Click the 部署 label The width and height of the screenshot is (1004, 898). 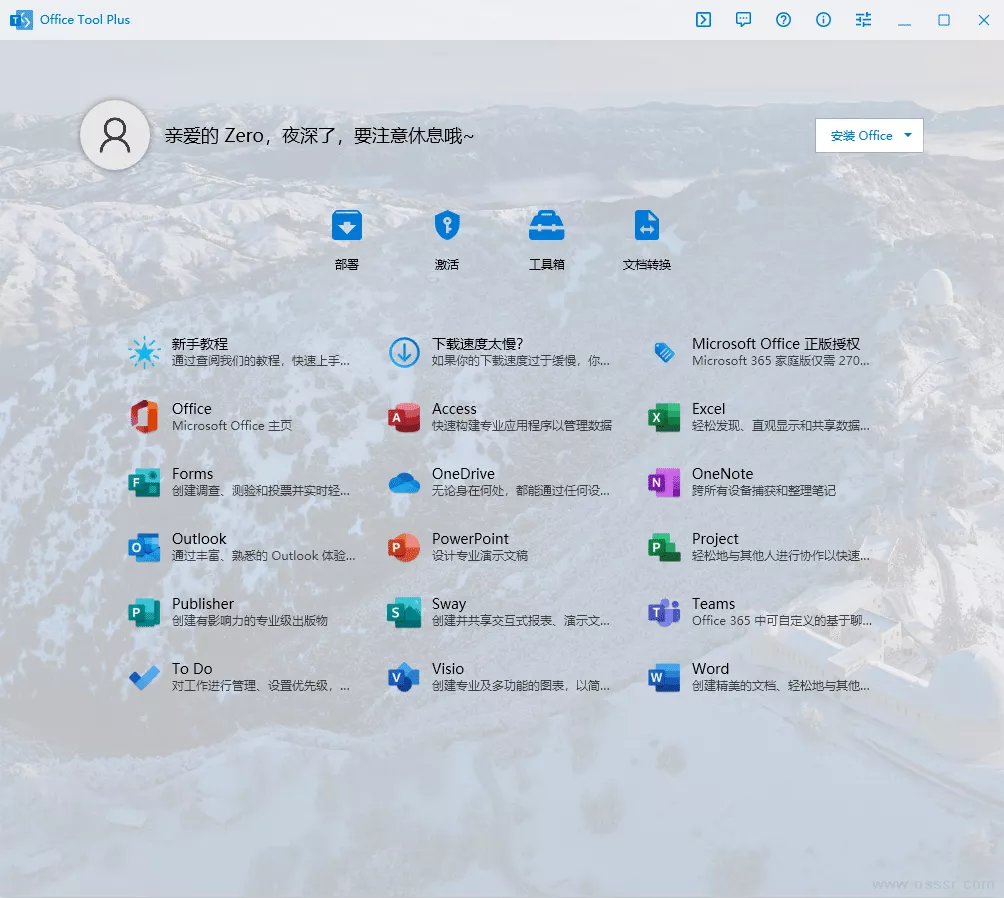pos(347,265)
